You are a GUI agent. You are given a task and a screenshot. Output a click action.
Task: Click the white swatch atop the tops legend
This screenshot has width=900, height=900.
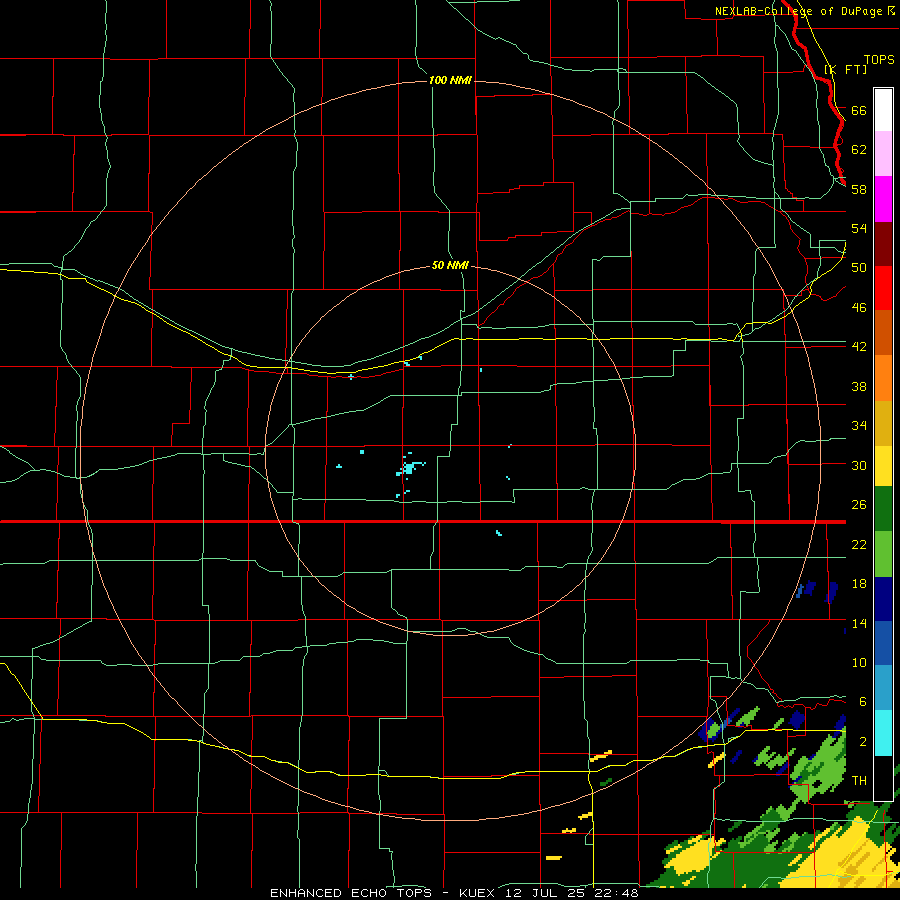883,110
